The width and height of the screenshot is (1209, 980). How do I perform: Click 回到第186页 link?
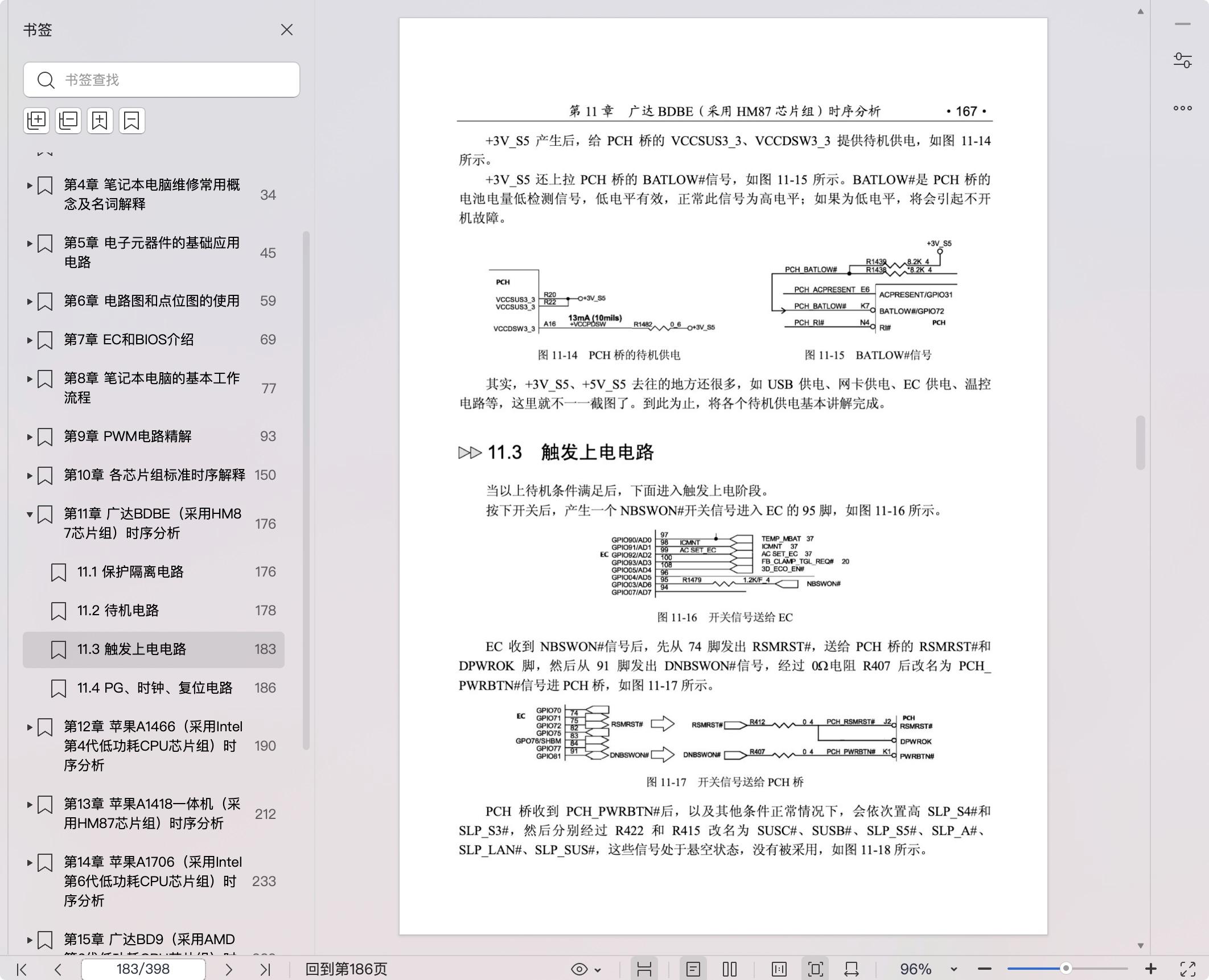click(346, 969)
